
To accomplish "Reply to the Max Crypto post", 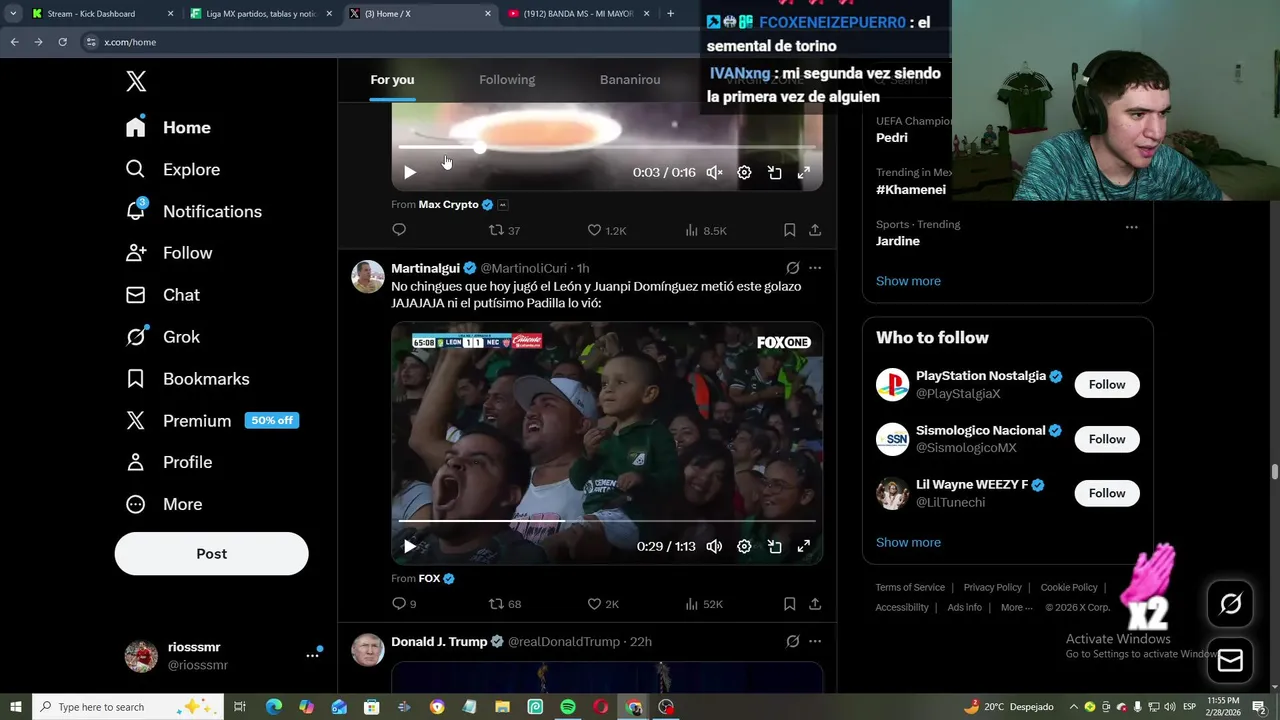I will coord(399,230).
